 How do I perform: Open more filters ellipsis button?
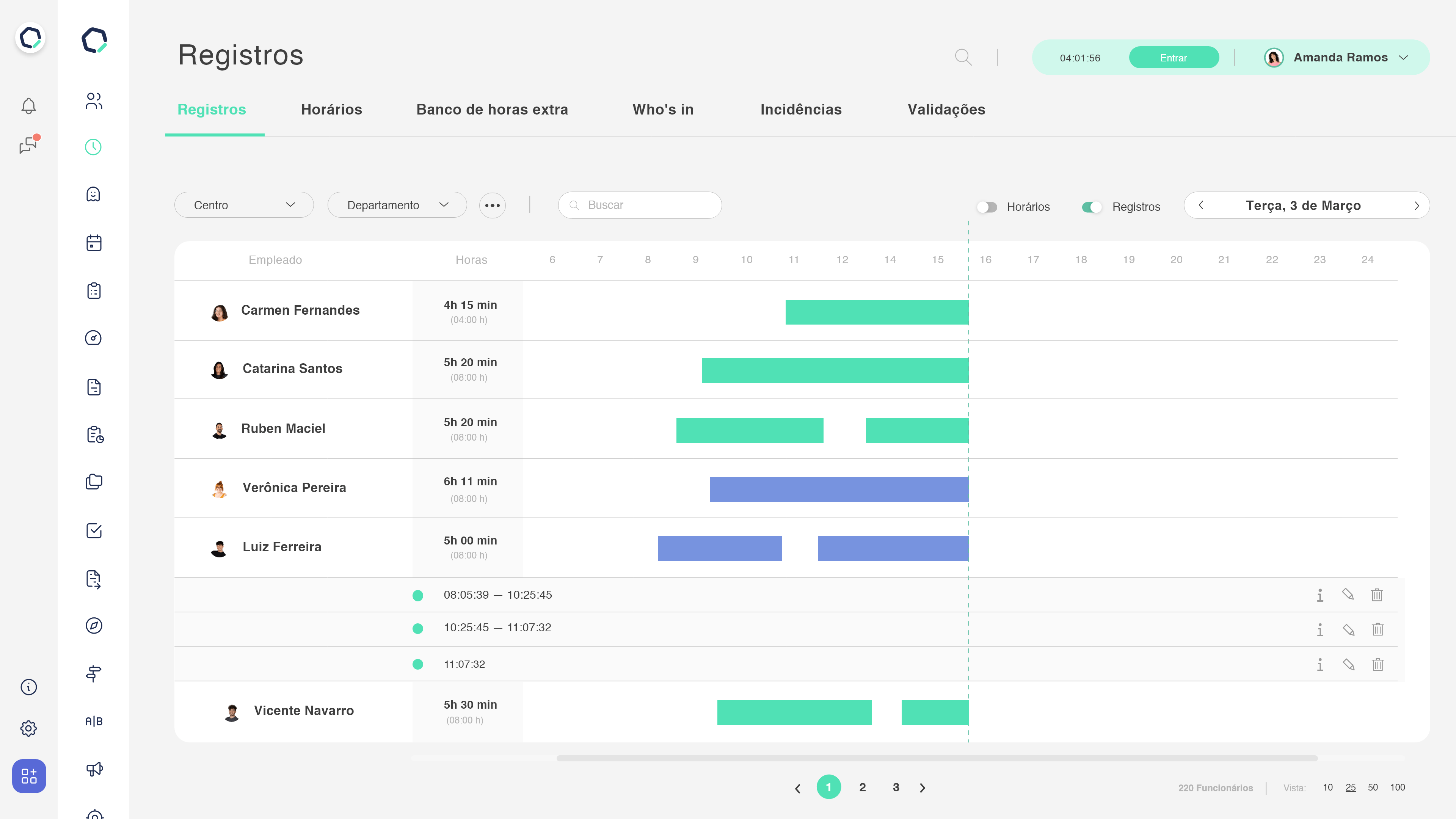coord(492,205)
